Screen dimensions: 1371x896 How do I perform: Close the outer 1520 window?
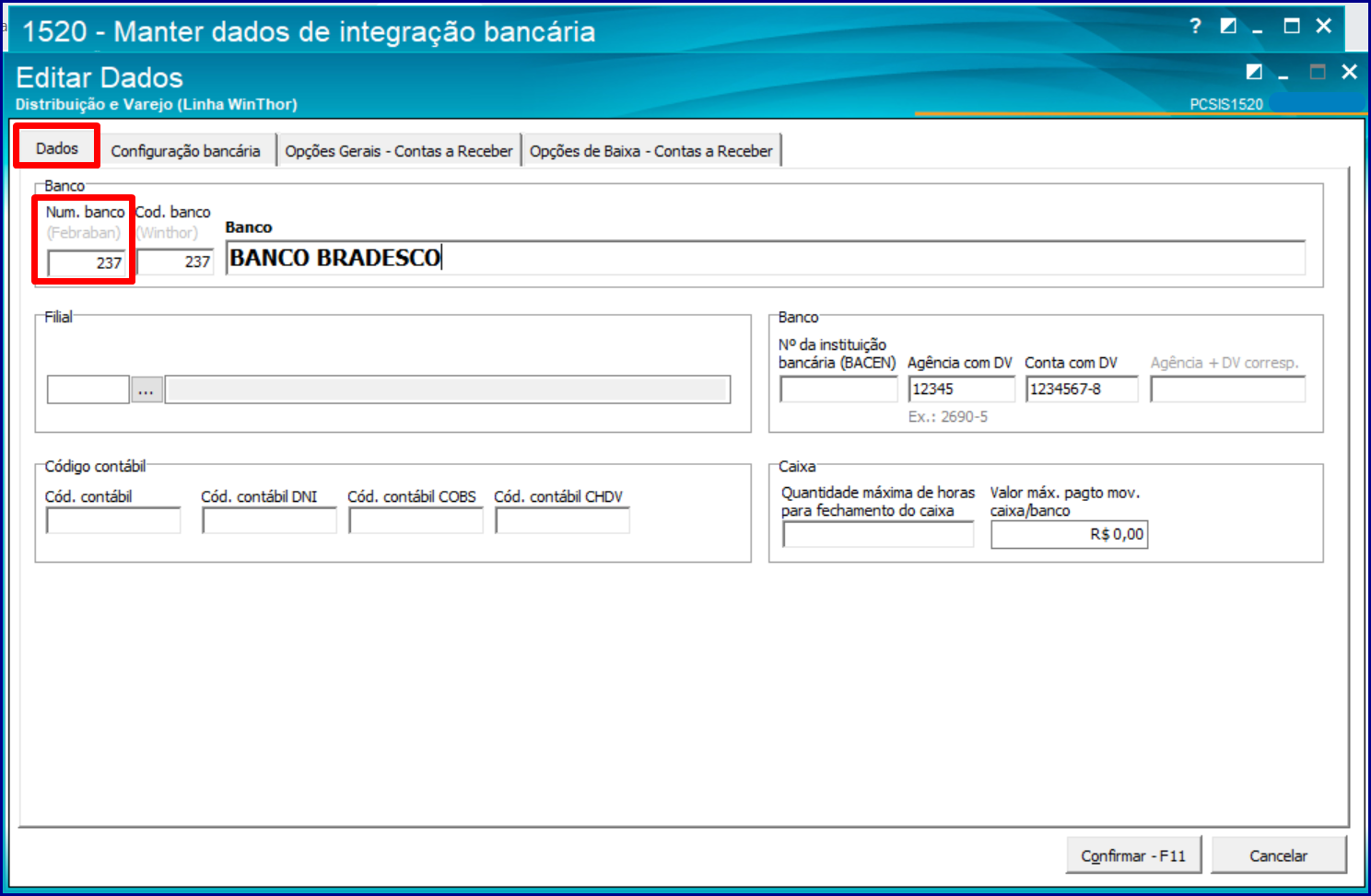pos(1324,26)
